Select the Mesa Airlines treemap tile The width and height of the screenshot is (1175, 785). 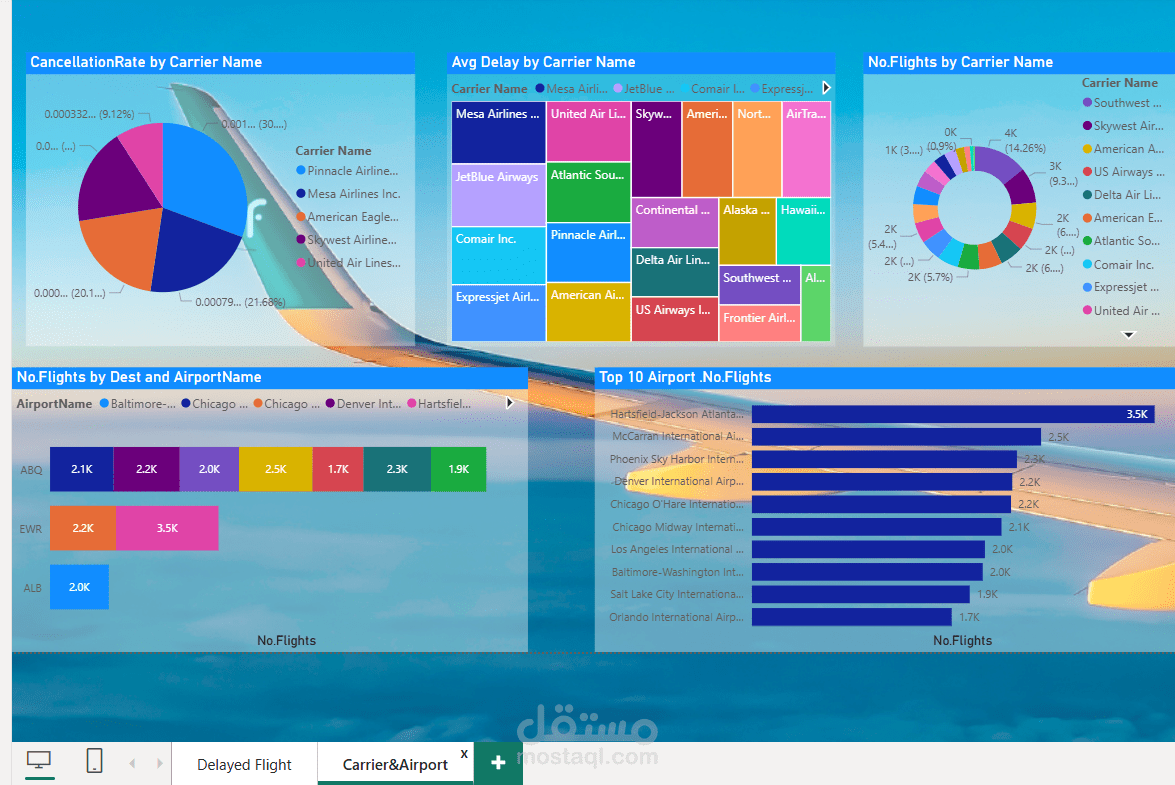coord(498,132)
